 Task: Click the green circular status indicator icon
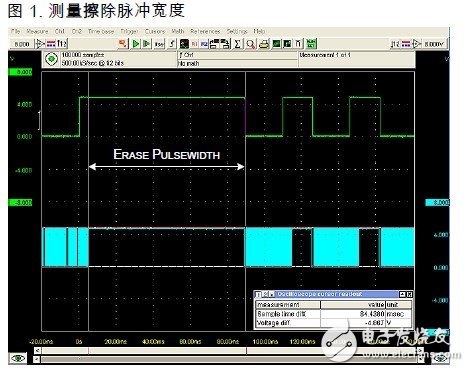point(51,59)
